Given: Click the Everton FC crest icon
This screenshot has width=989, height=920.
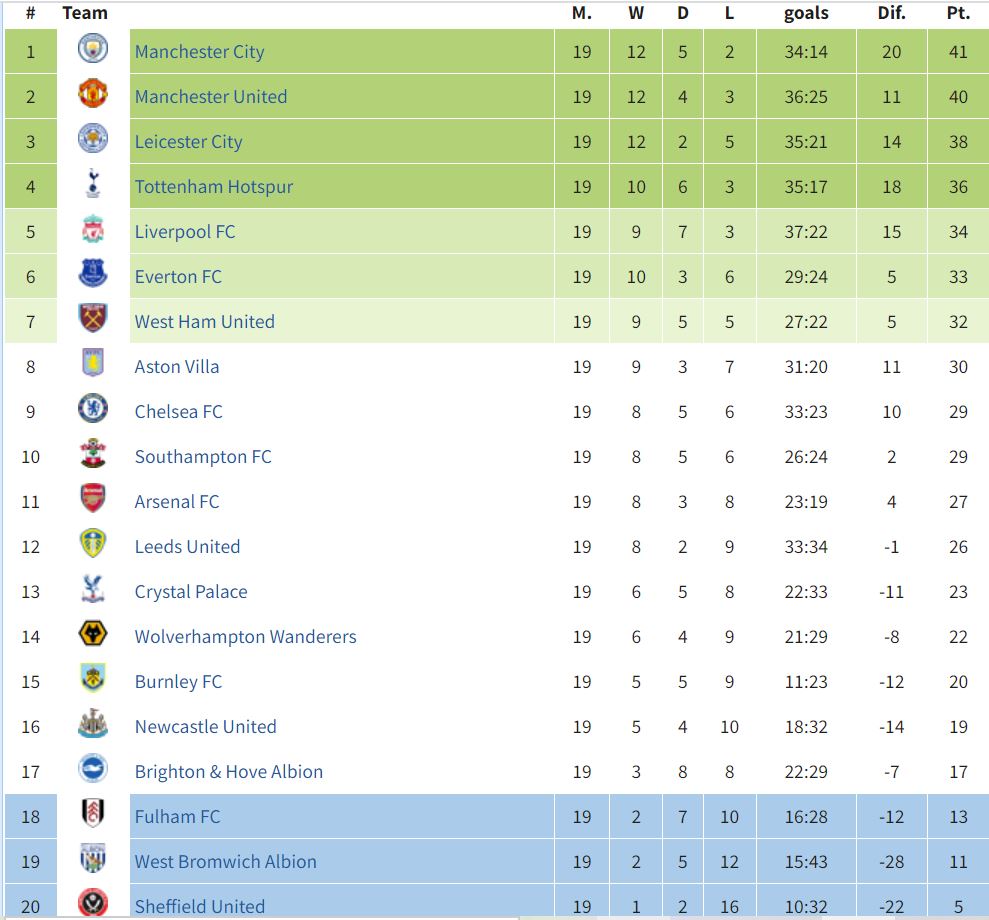Looking at the screenshot, I should 93,273.
